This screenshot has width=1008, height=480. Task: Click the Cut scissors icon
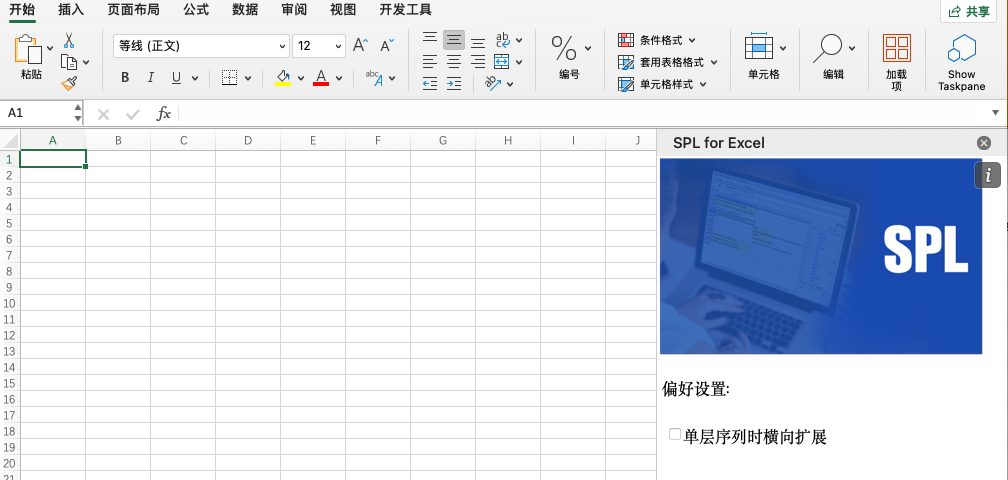(69, 41)
